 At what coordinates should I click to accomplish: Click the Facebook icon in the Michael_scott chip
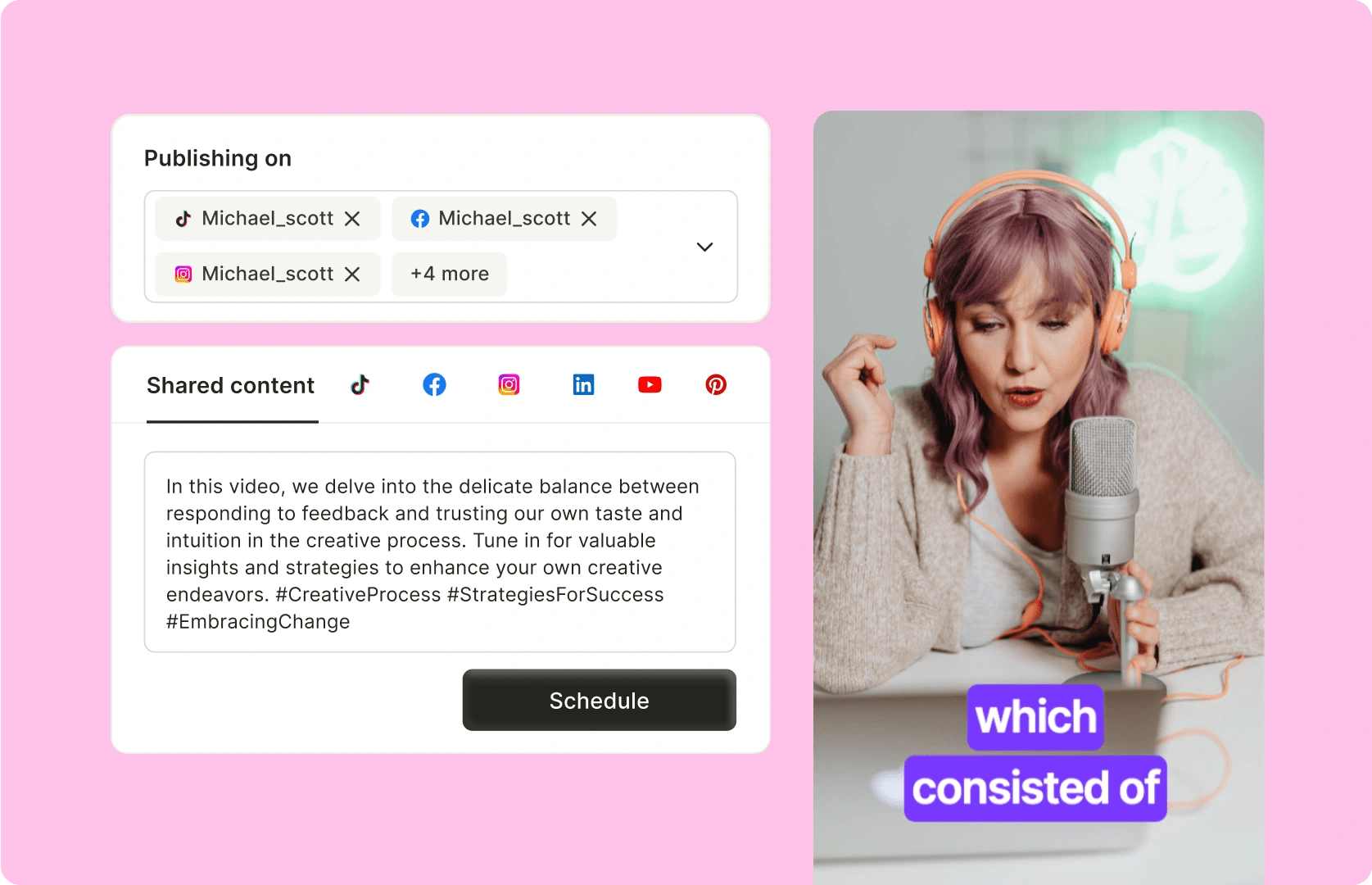pos(420,219)
